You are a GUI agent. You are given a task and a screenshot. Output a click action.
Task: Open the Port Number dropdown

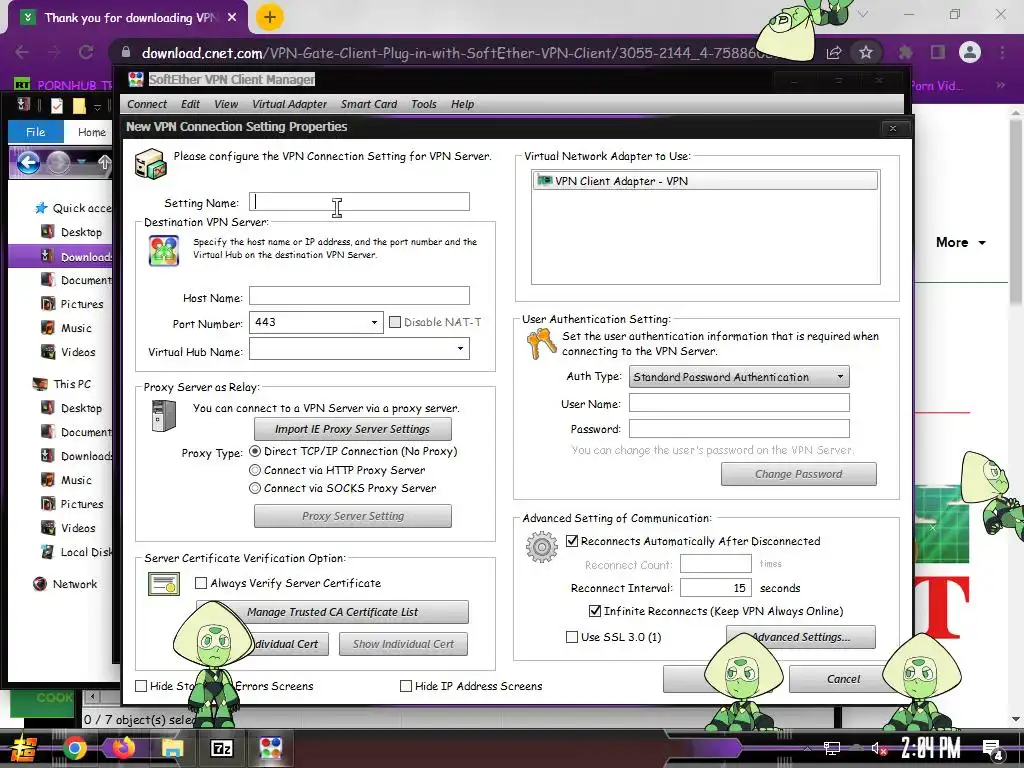tap(374, 322)
